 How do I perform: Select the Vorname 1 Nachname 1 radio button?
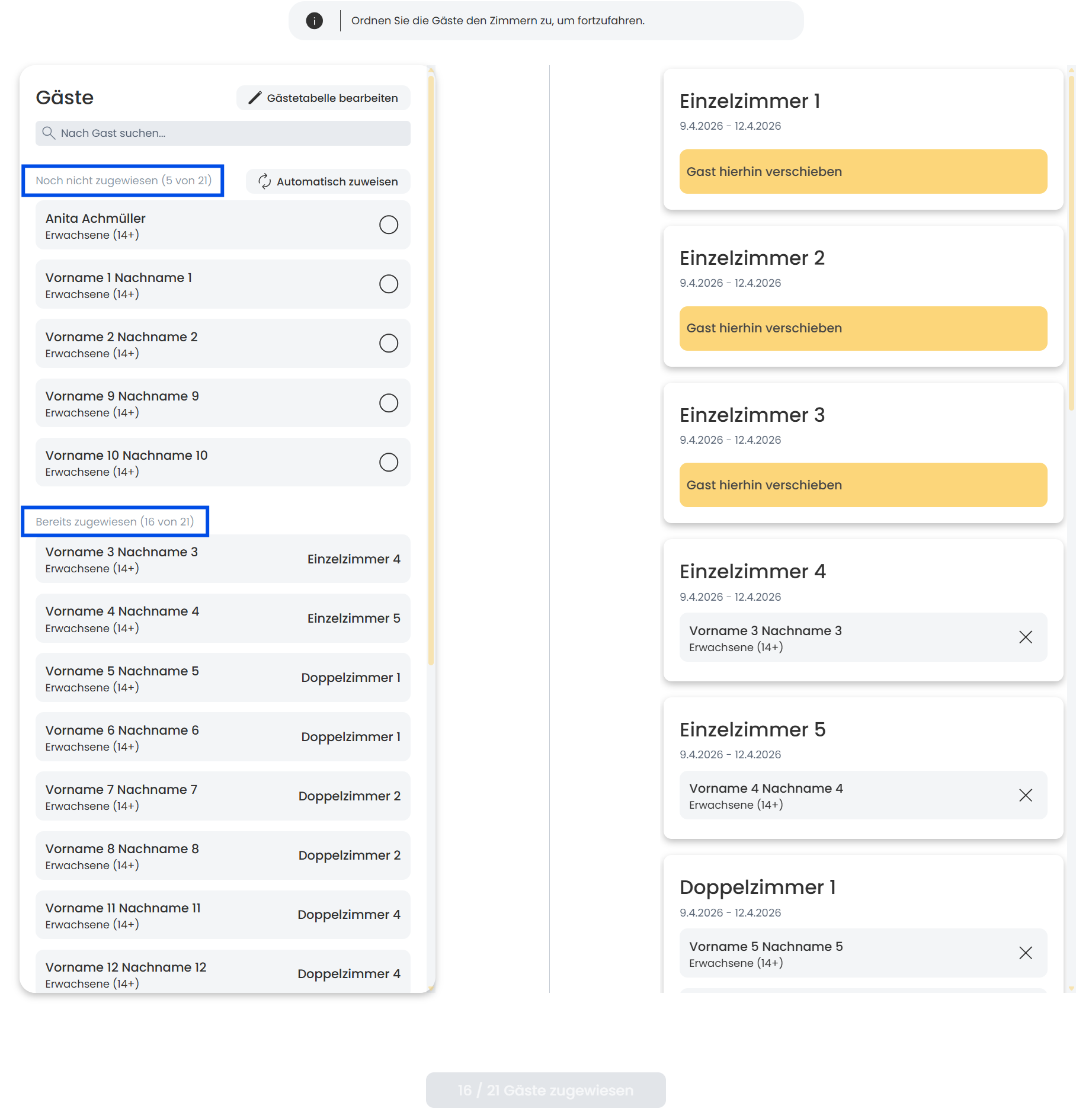(x=388, y=284)
